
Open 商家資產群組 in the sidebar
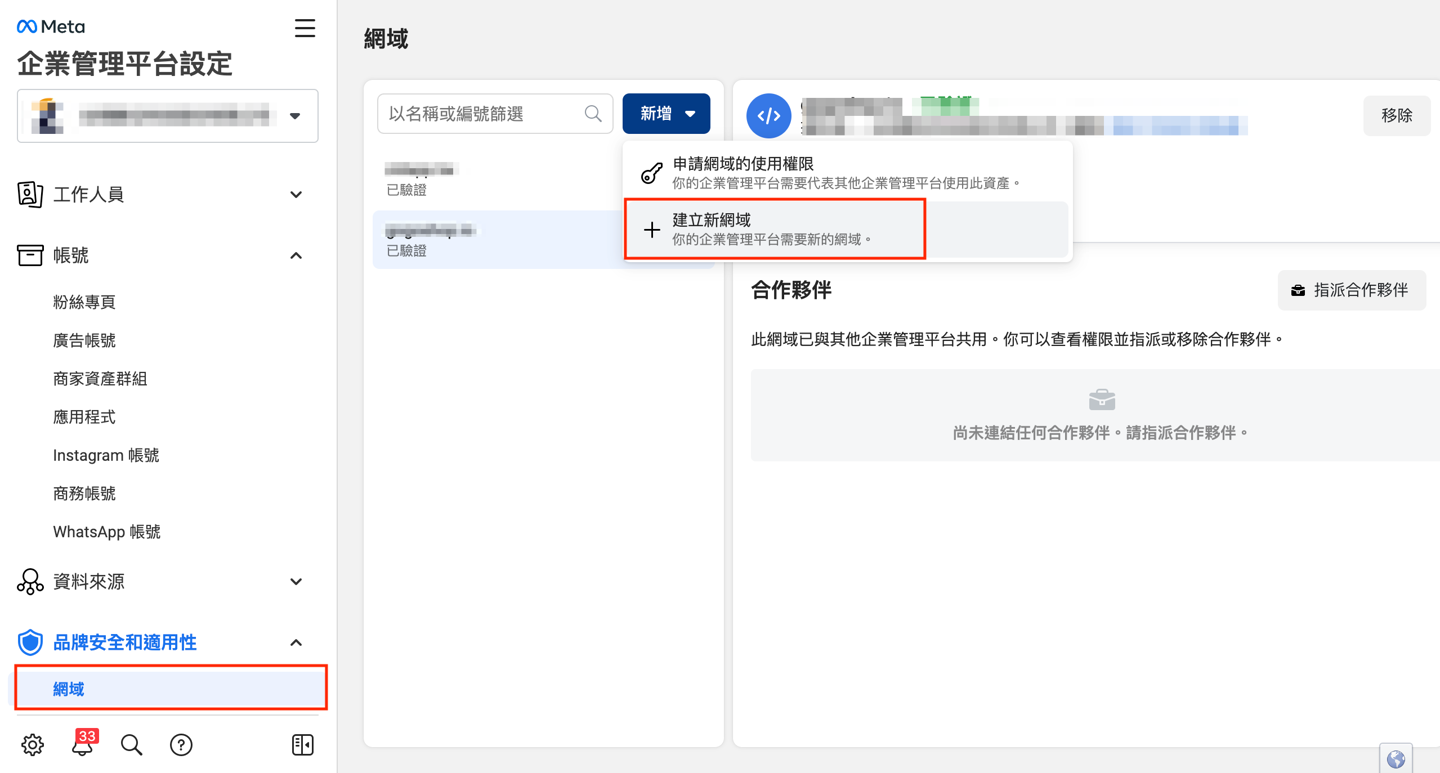click(100, 378)
